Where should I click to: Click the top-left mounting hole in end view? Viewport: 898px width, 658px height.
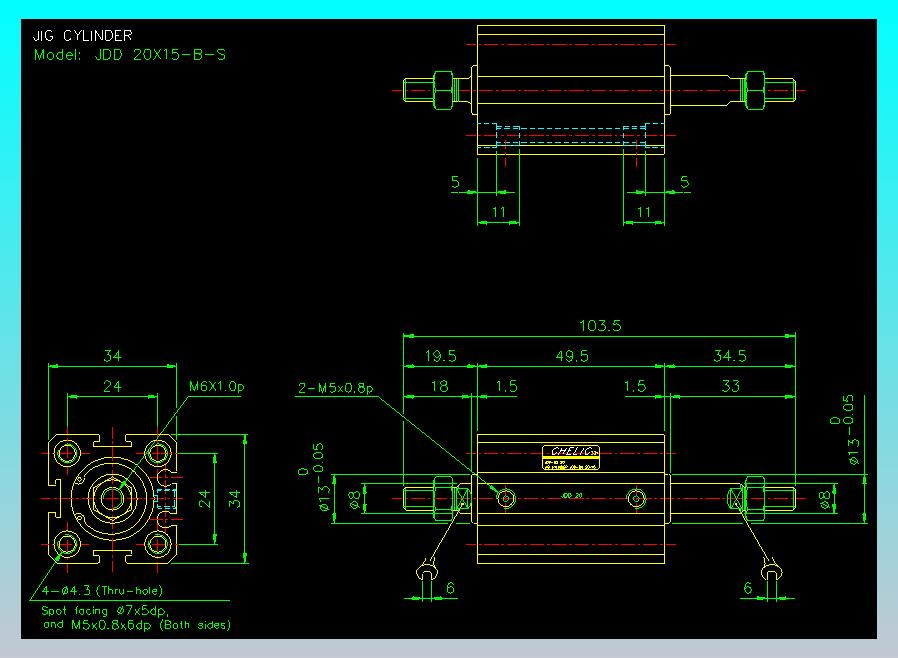pyautogui.click(x=67, y=452)
